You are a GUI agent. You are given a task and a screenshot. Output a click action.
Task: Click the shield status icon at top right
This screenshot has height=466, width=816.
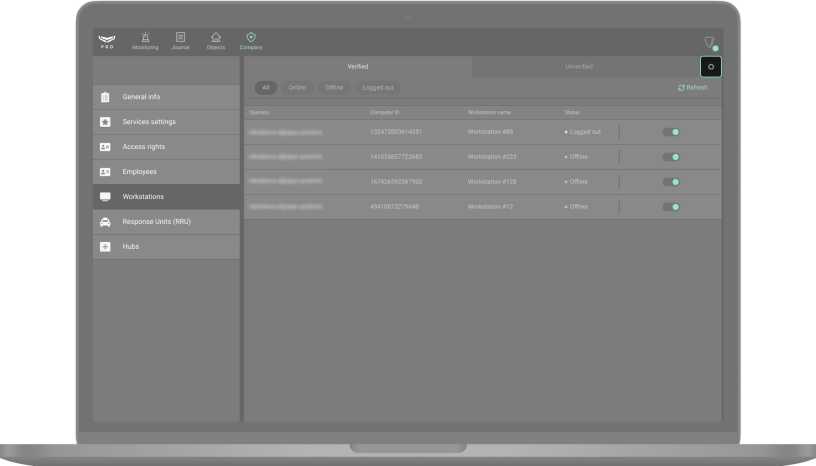tap(709, 42)
